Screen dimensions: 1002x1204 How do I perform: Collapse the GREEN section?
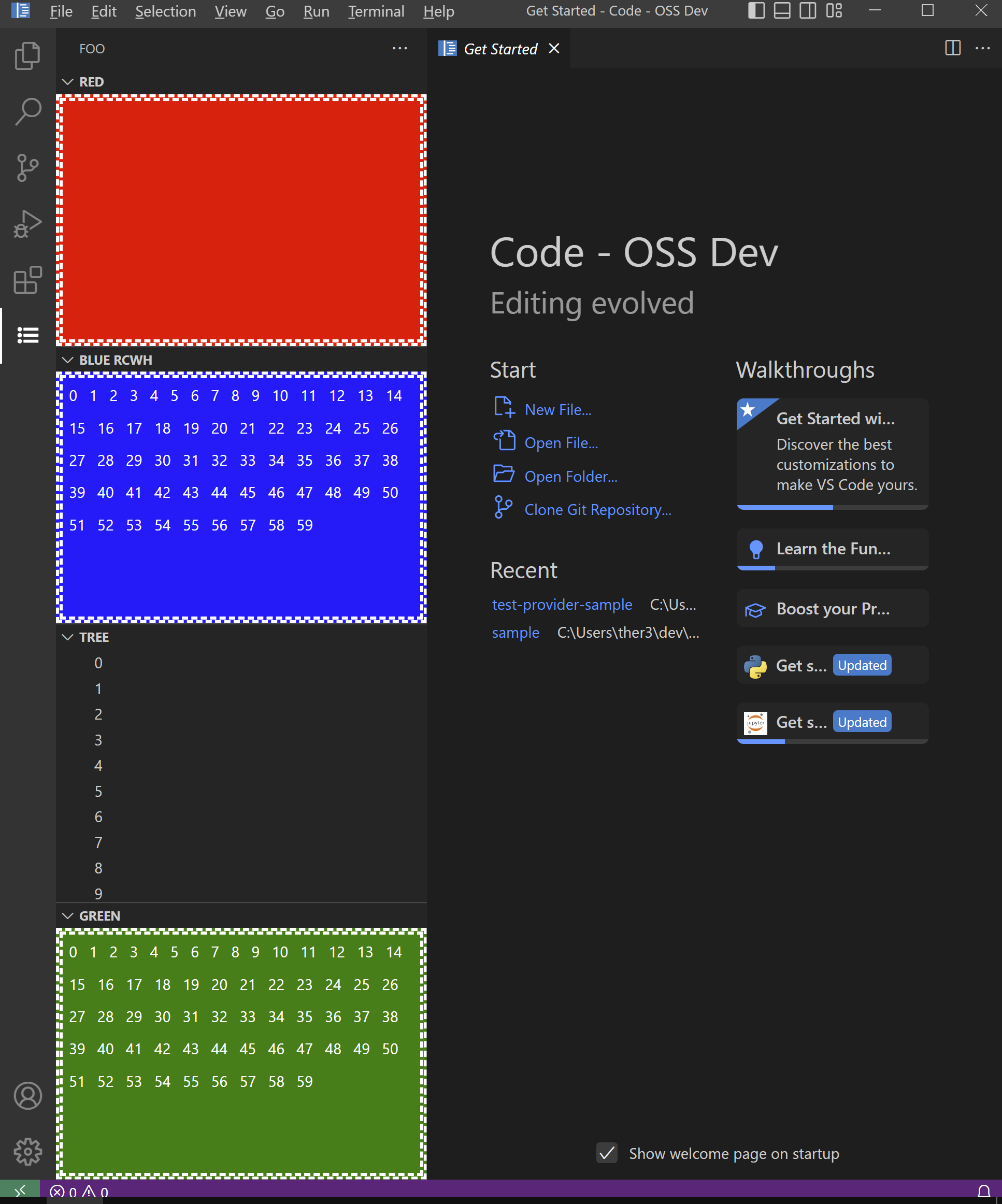(68, 916)
